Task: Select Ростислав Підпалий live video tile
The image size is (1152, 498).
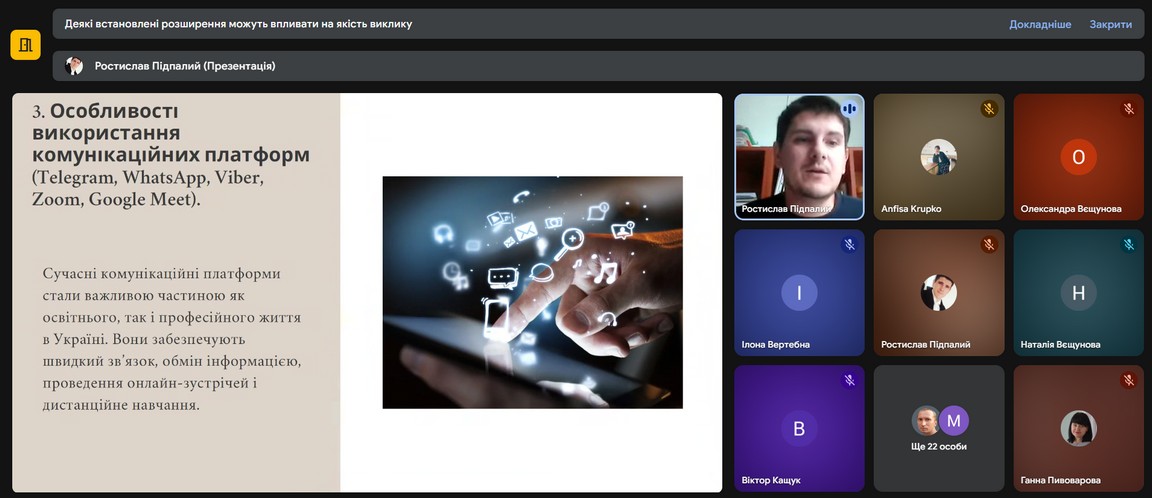Action: click(x=798, y=157)
